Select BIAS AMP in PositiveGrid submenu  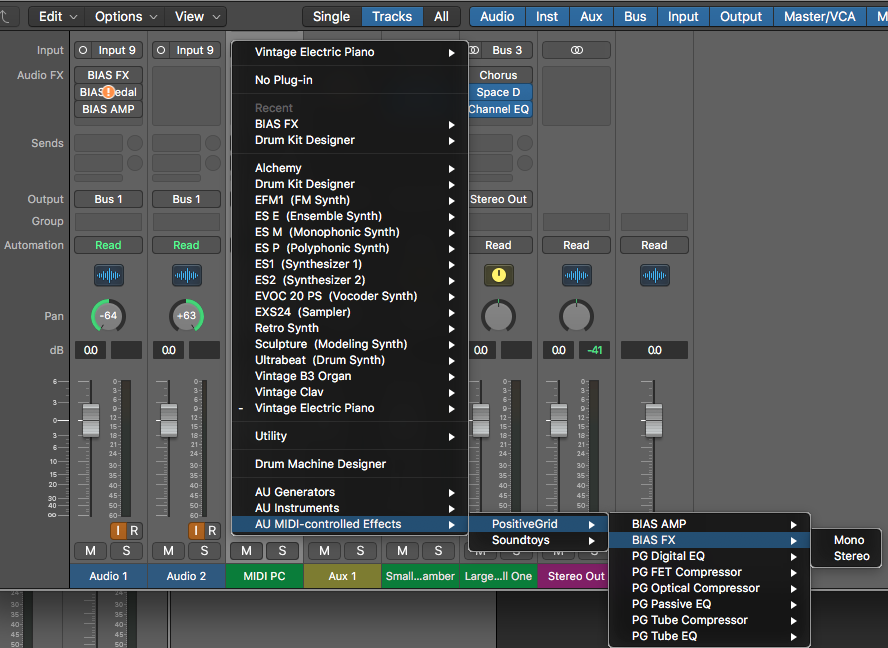click(710, 524)
